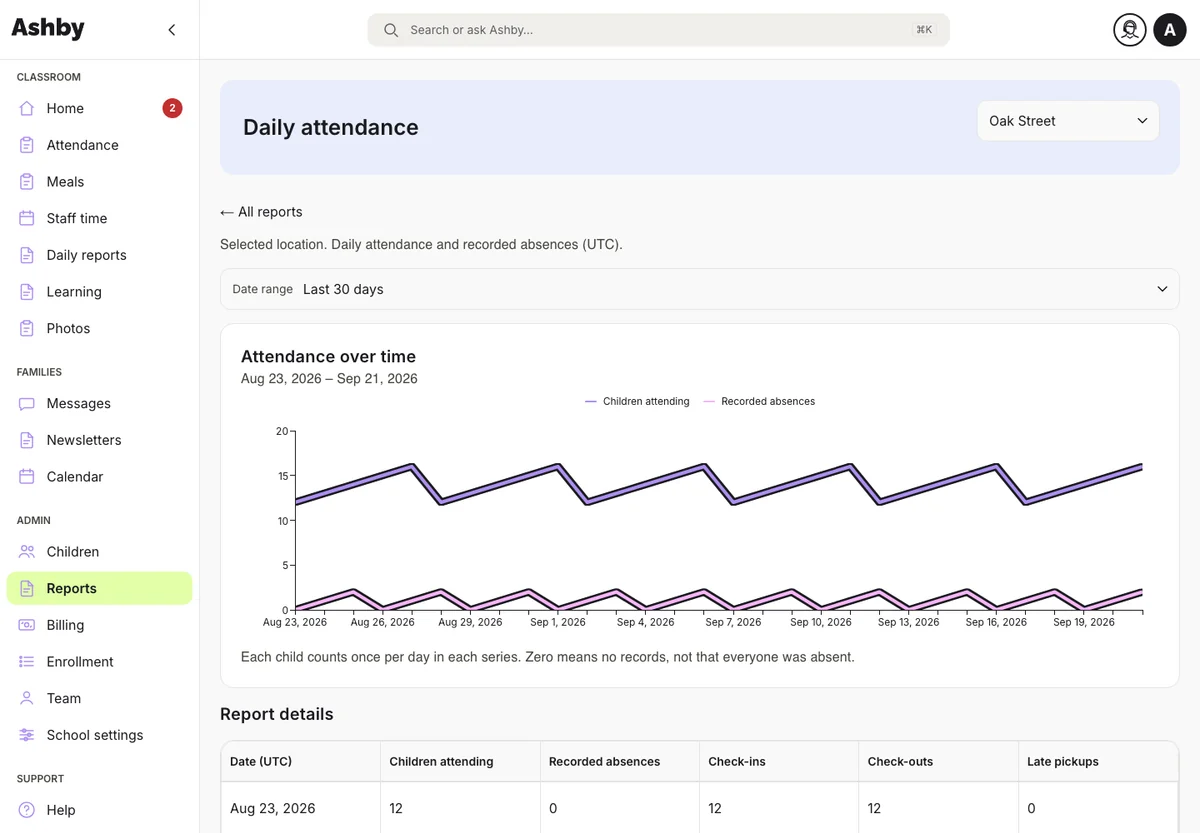Viewport: 1200px width, 833px height.
Task: Click the Billing card icon
Action: (x=27, y=625)
